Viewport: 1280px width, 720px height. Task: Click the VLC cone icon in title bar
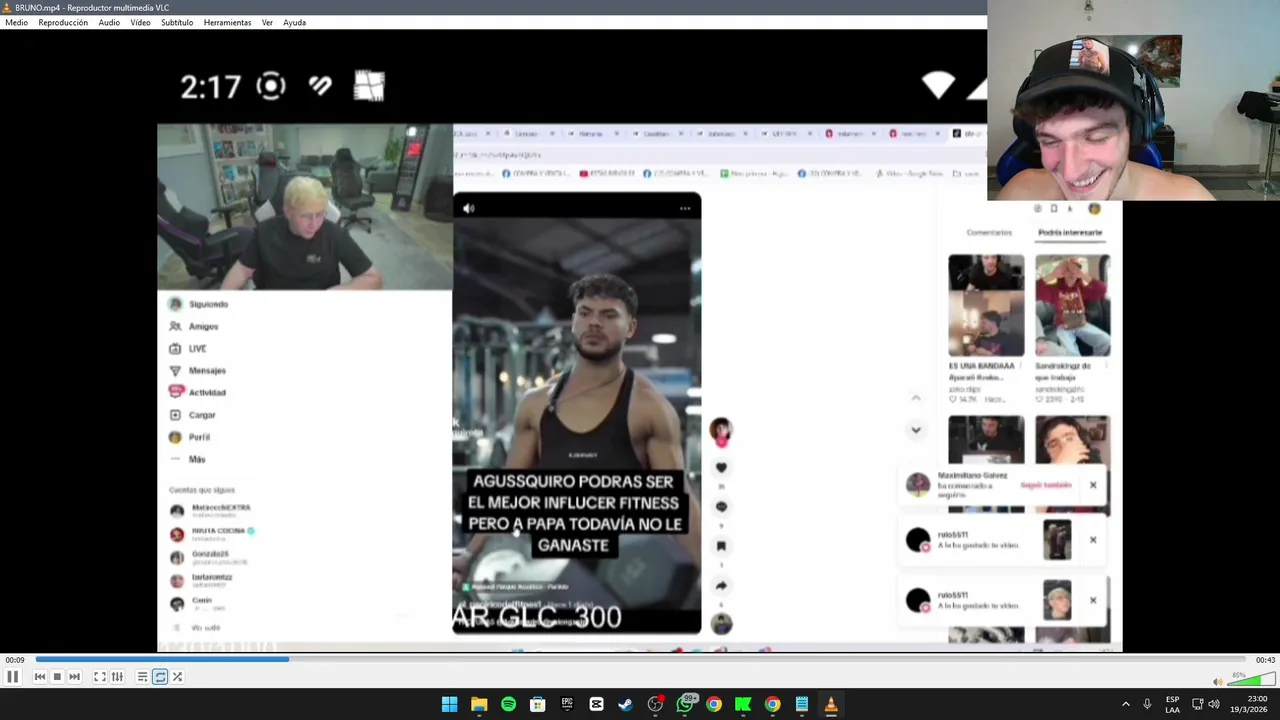point(8,7)
